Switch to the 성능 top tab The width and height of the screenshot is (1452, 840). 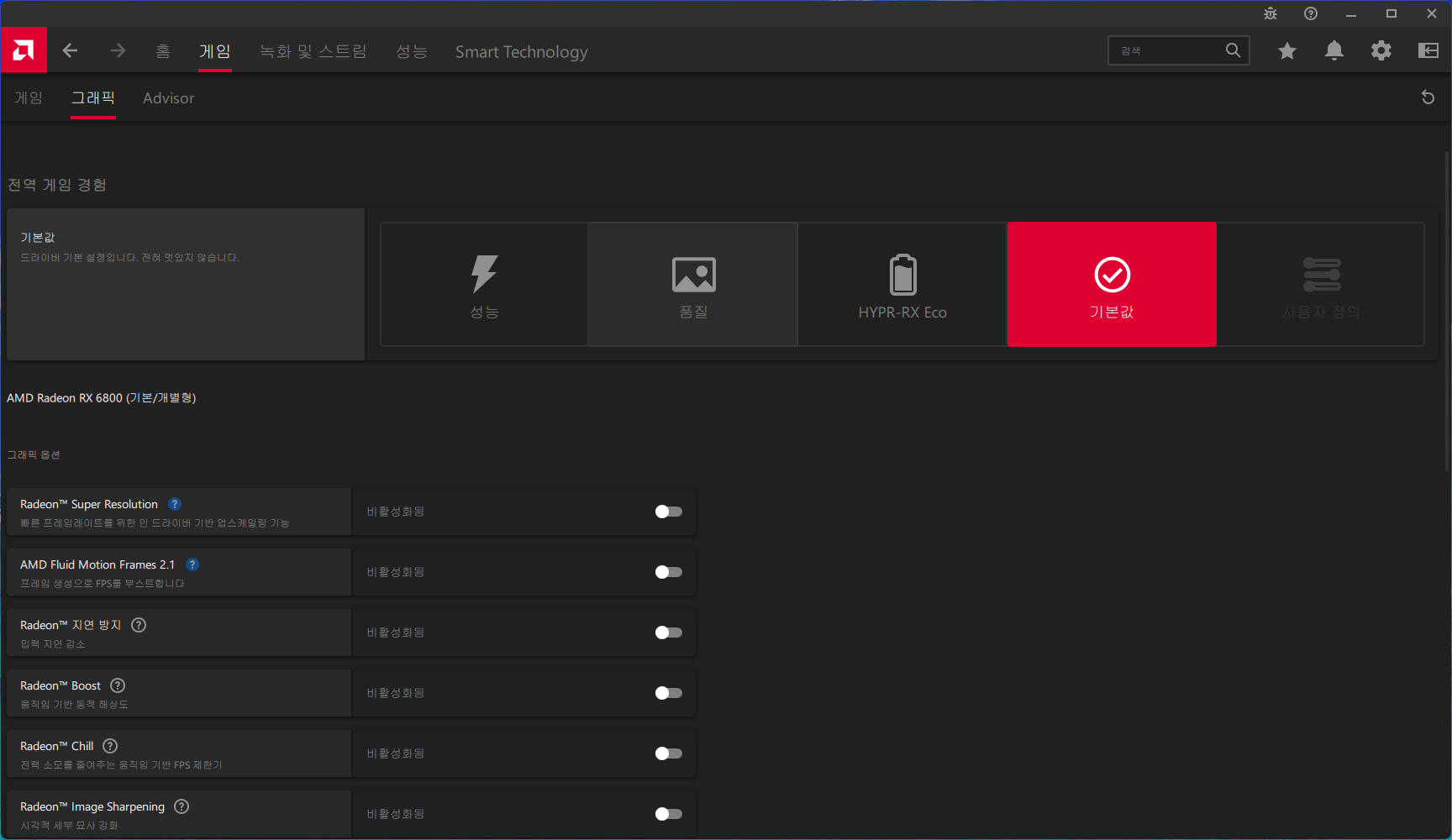[412, 51]
